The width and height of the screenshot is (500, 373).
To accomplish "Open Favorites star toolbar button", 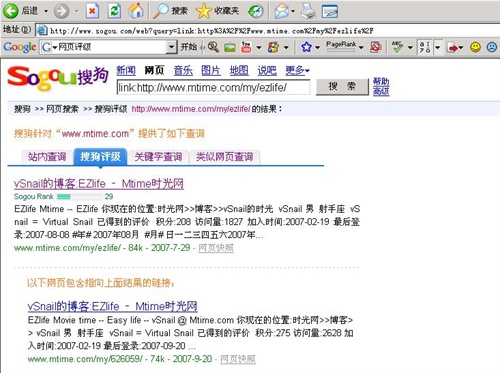I will pos(217,11).
